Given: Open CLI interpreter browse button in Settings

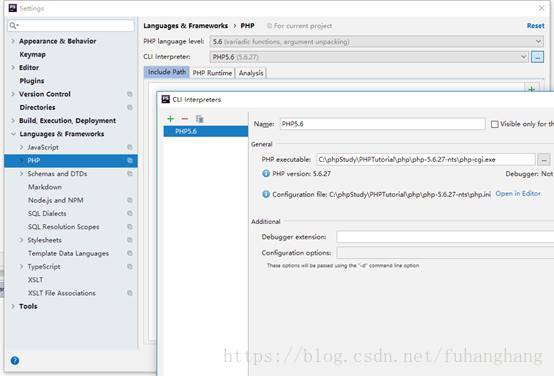Looking at the screenshot, I should click(x=537, y=57).
